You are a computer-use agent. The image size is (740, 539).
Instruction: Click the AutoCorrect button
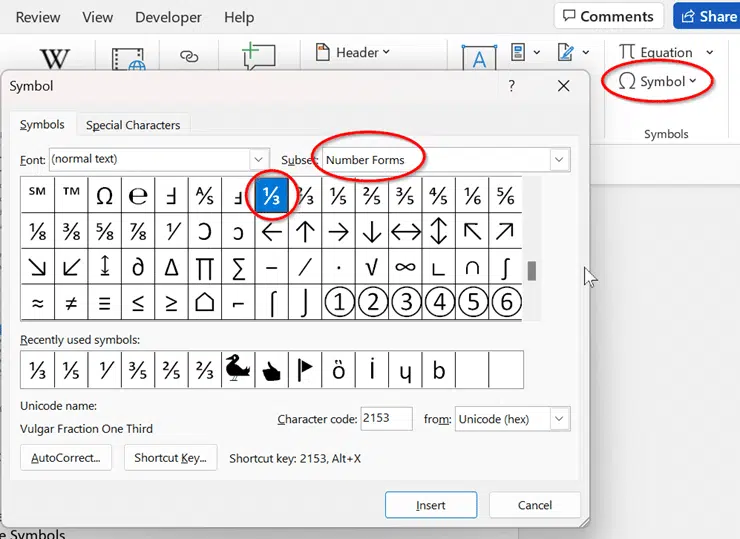pyautogui.click(x=66, y=457)
